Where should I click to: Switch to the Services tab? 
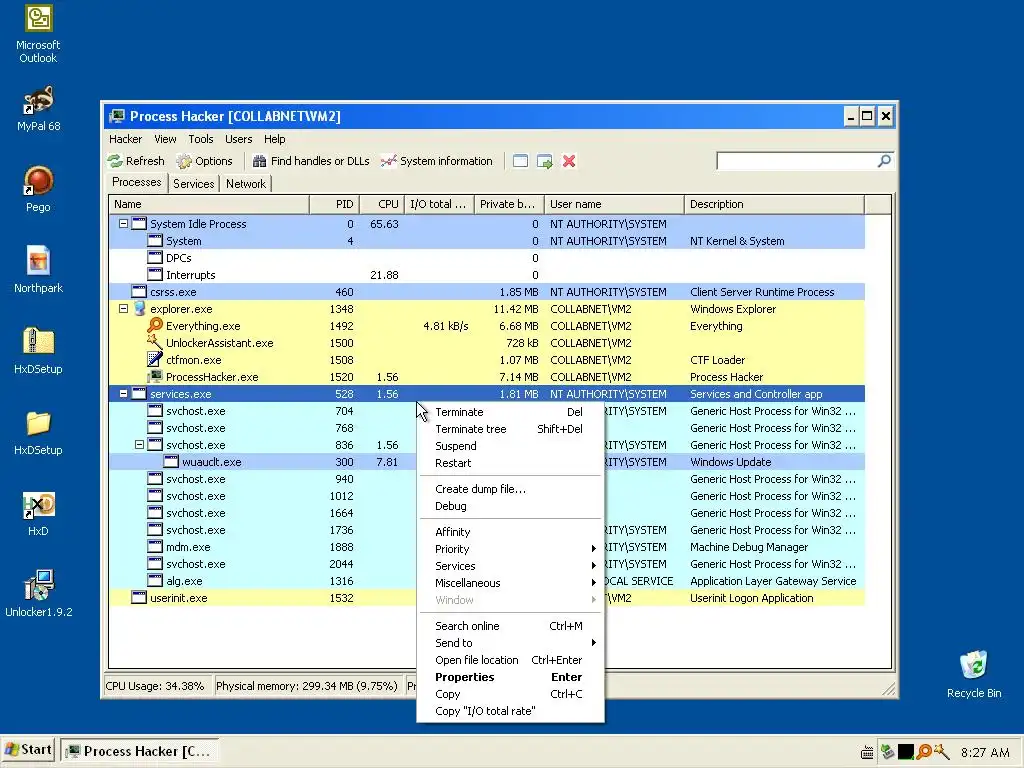(193, 184)
